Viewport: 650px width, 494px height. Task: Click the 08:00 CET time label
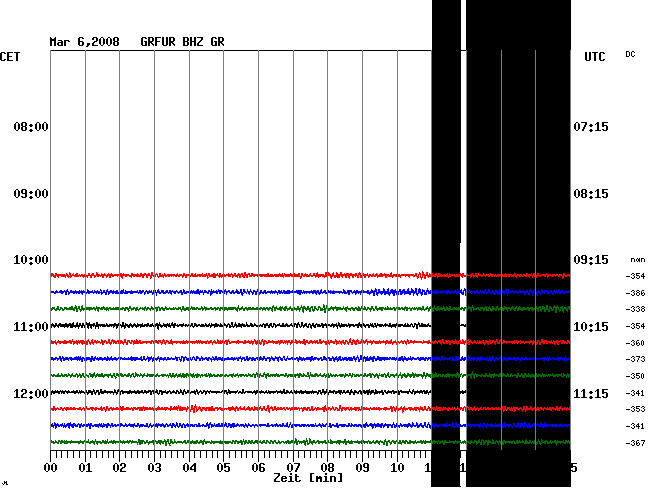click(31, 127)
